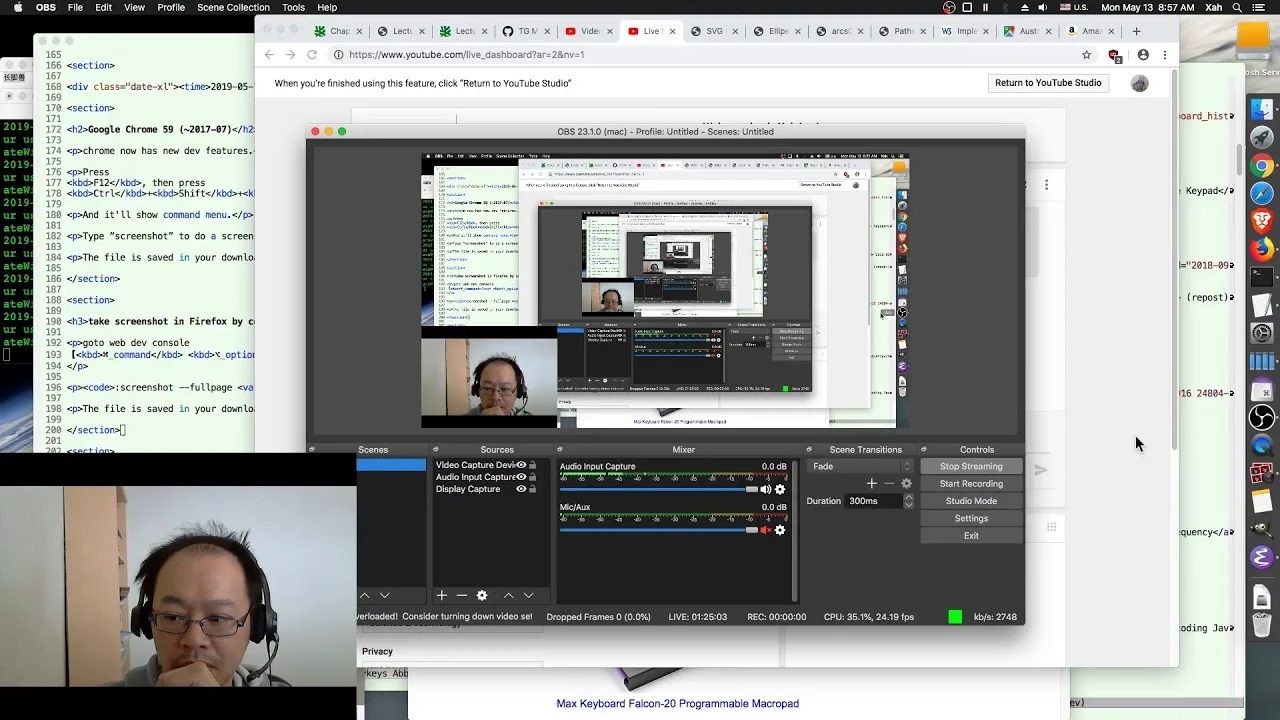Screen dimensions: 1280x720
Task: Unmute the Mic/Aux channel
Action: 765,530
